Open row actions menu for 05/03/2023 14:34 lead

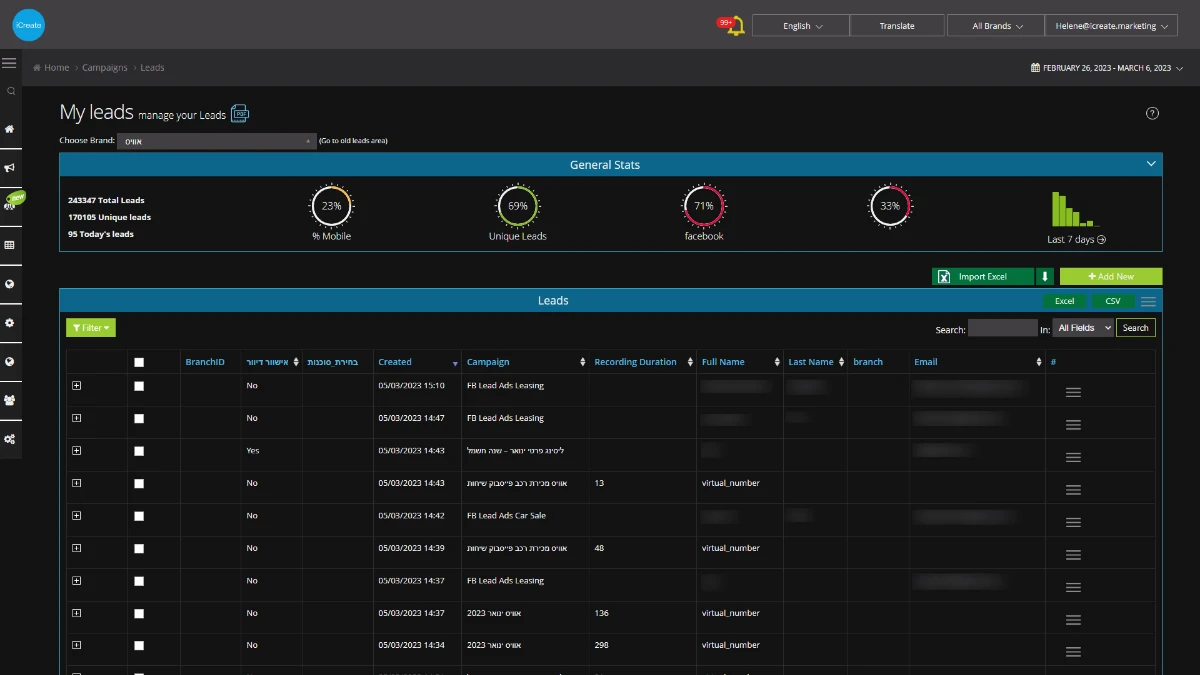(1073, 652)
